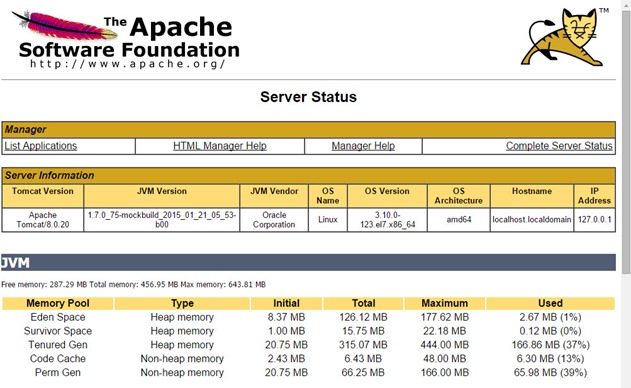
Task: Click the JVM Version column header
Action: point(162,196)
